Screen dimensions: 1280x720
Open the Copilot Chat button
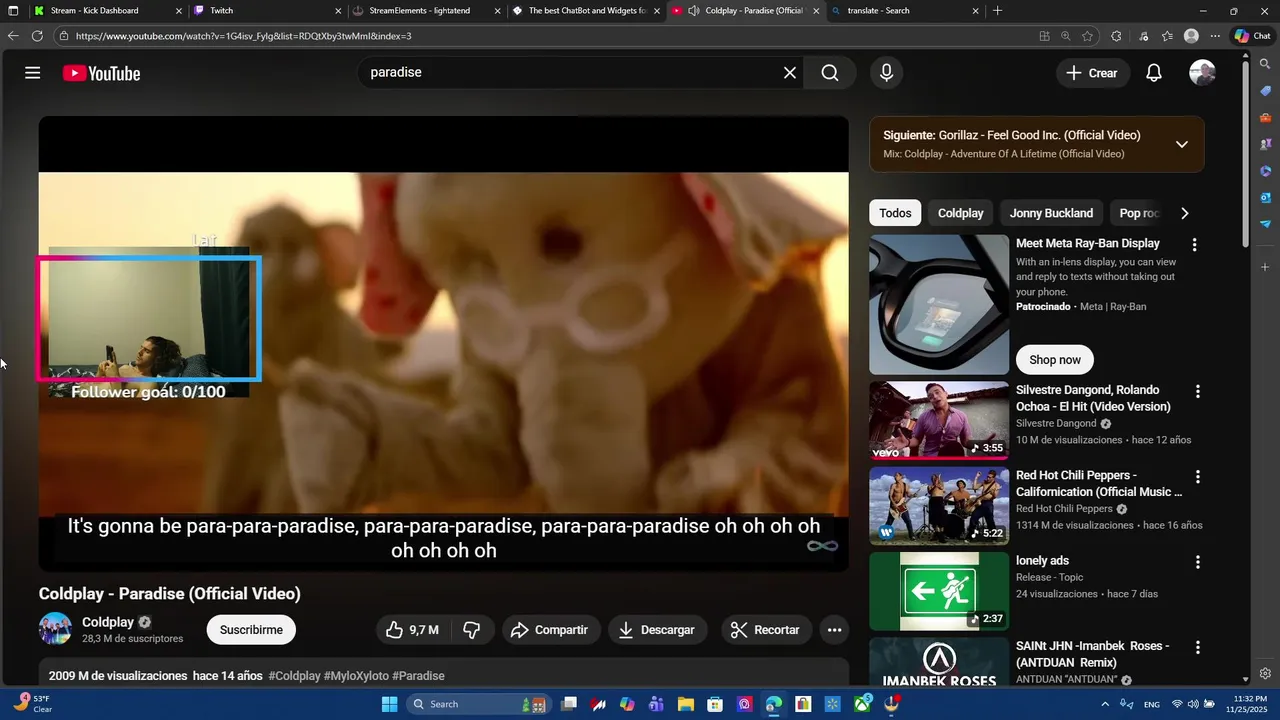click(1252, 36)
